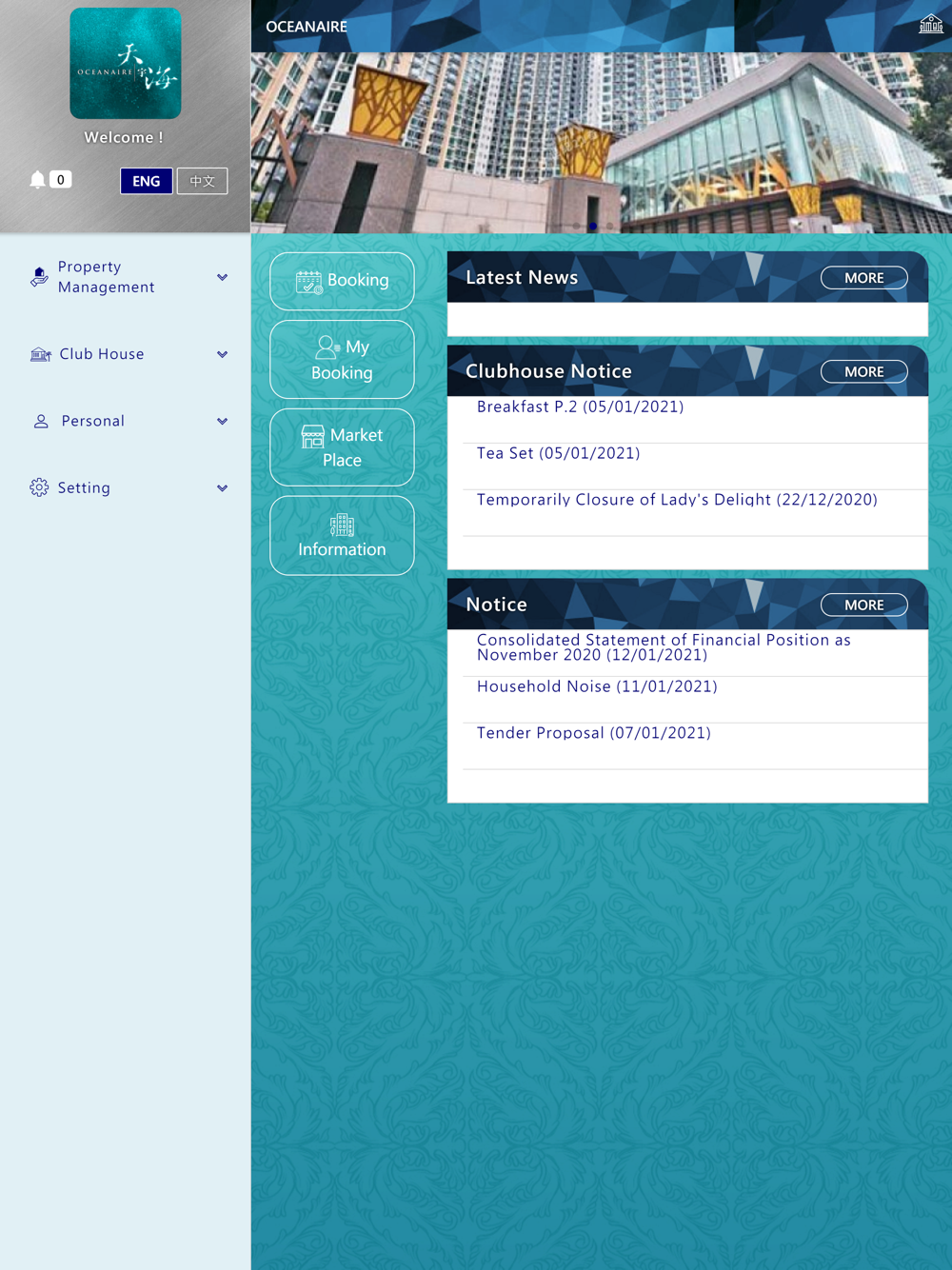The width and height of the screenshot is (952, 1270).
Task: Click the Clubhouse Notice heading
Action: pos(548,371)
